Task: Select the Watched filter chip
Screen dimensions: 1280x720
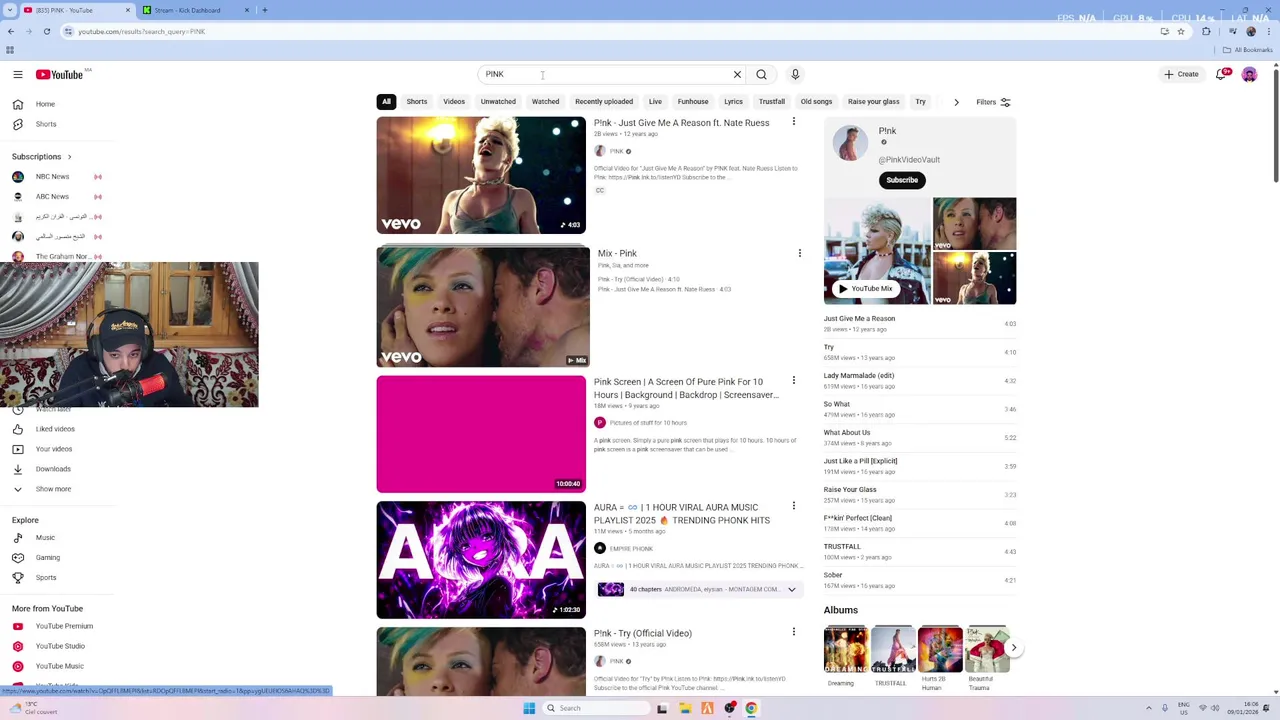Action: (x=545, y=101)
